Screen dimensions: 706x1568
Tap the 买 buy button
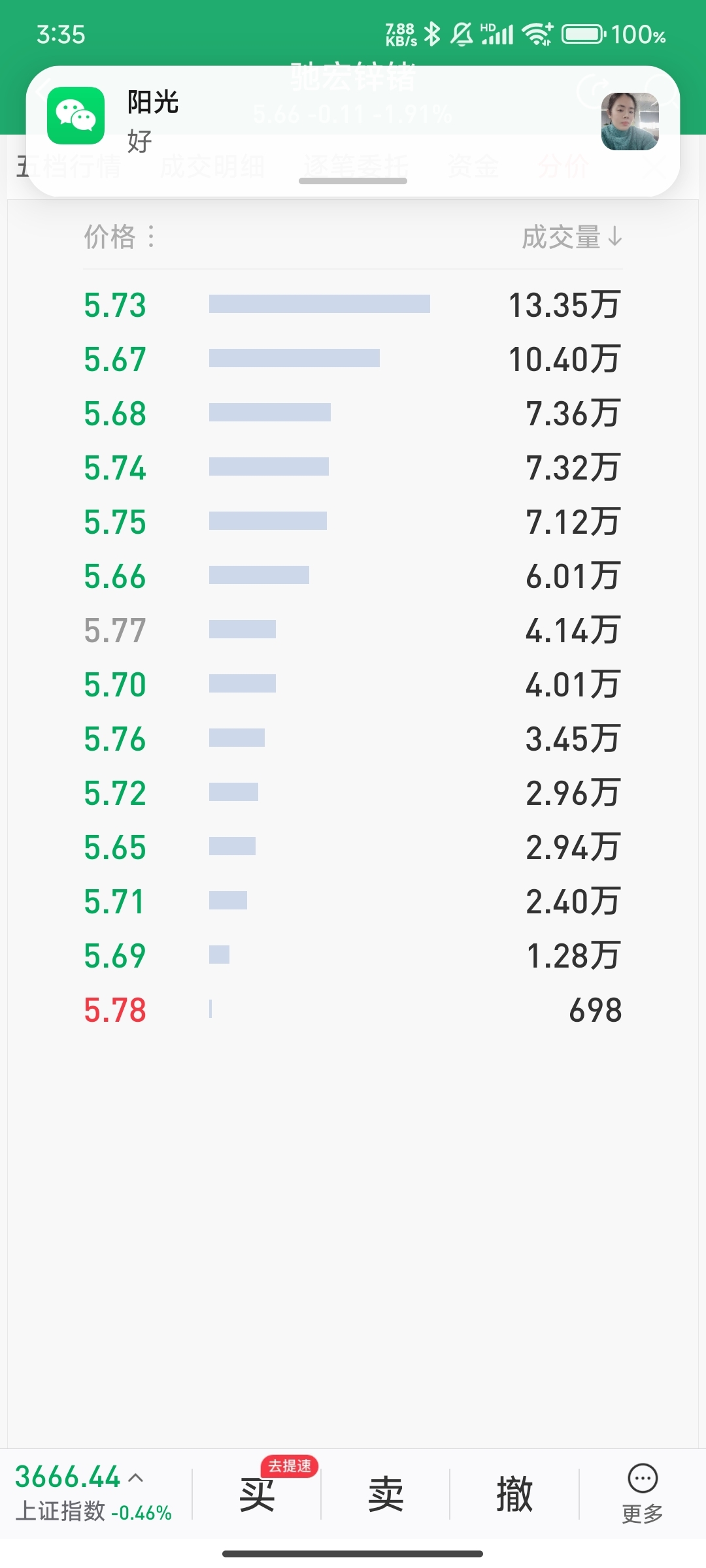tap(257, 1494)
